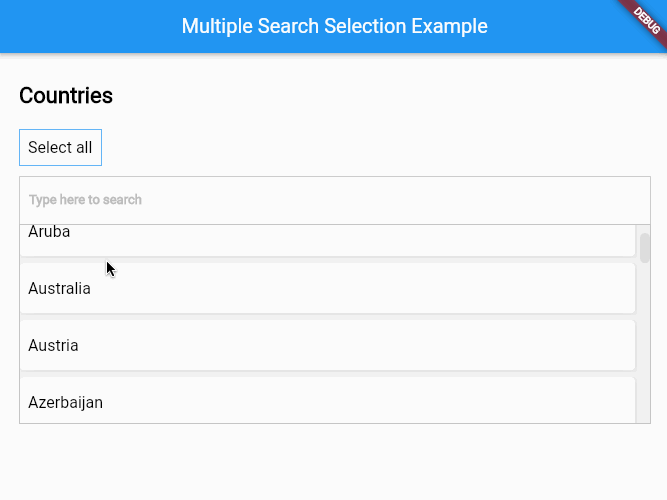Click the right side of the Aruba row
The width and height of the screenshot is (667, 500).
[x=560, y=240]
